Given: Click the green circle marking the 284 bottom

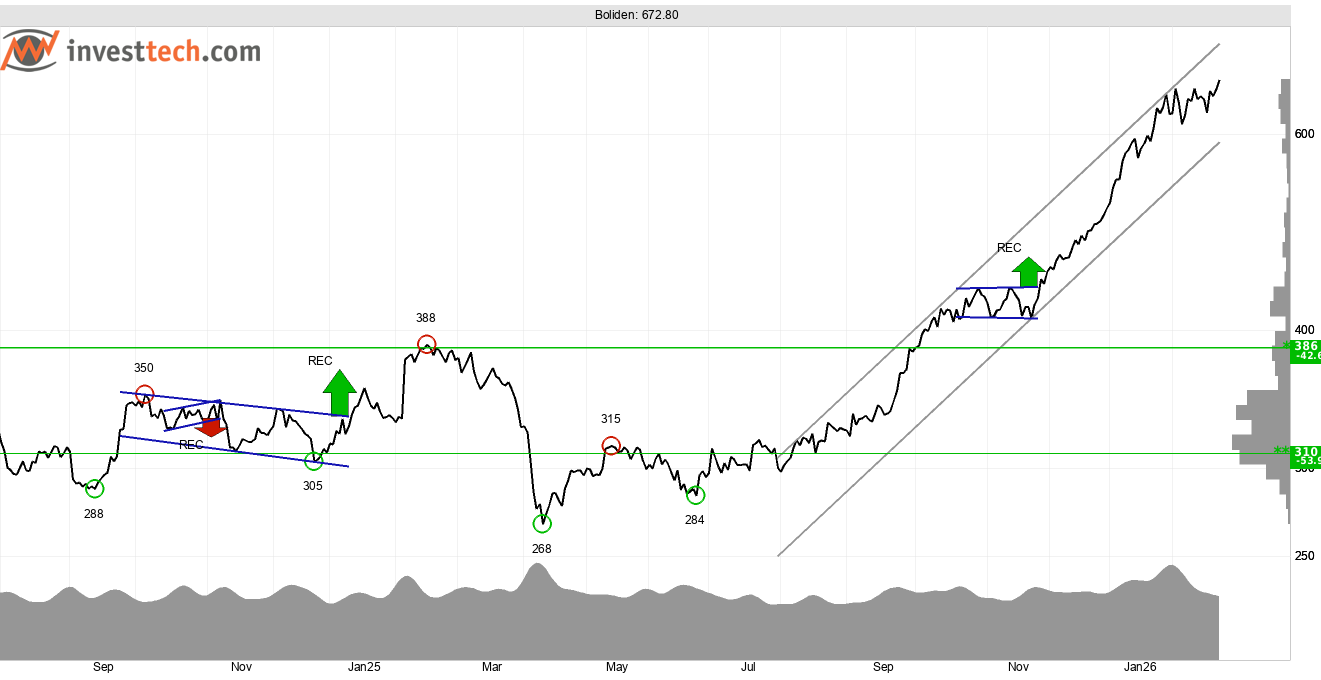Looking at the screenshot, I should (x=695, y=495).
